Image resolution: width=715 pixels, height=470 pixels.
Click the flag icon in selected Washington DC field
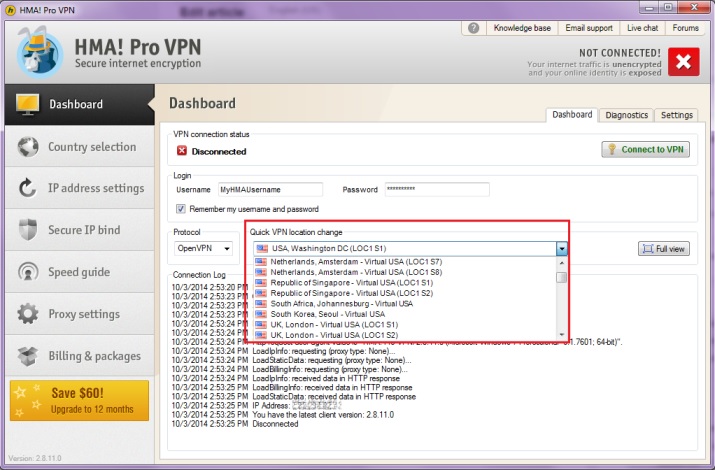(262, 248)
